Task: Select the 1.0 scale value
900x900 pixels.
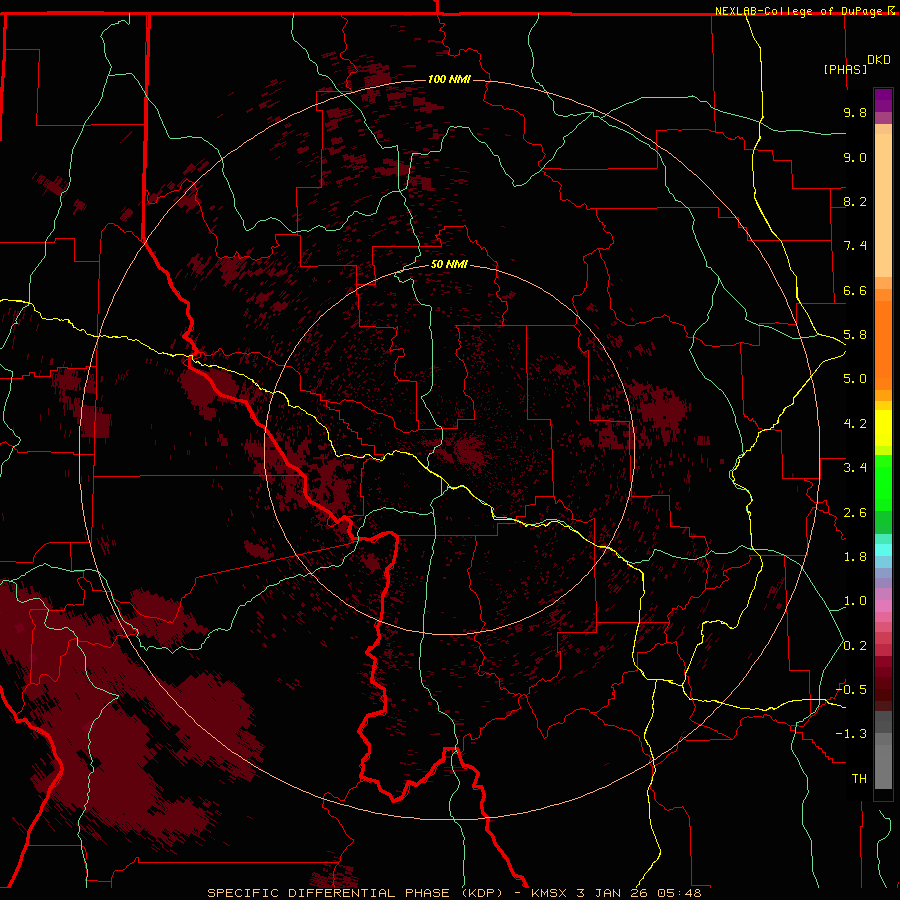Action: (x=855, y=601)
